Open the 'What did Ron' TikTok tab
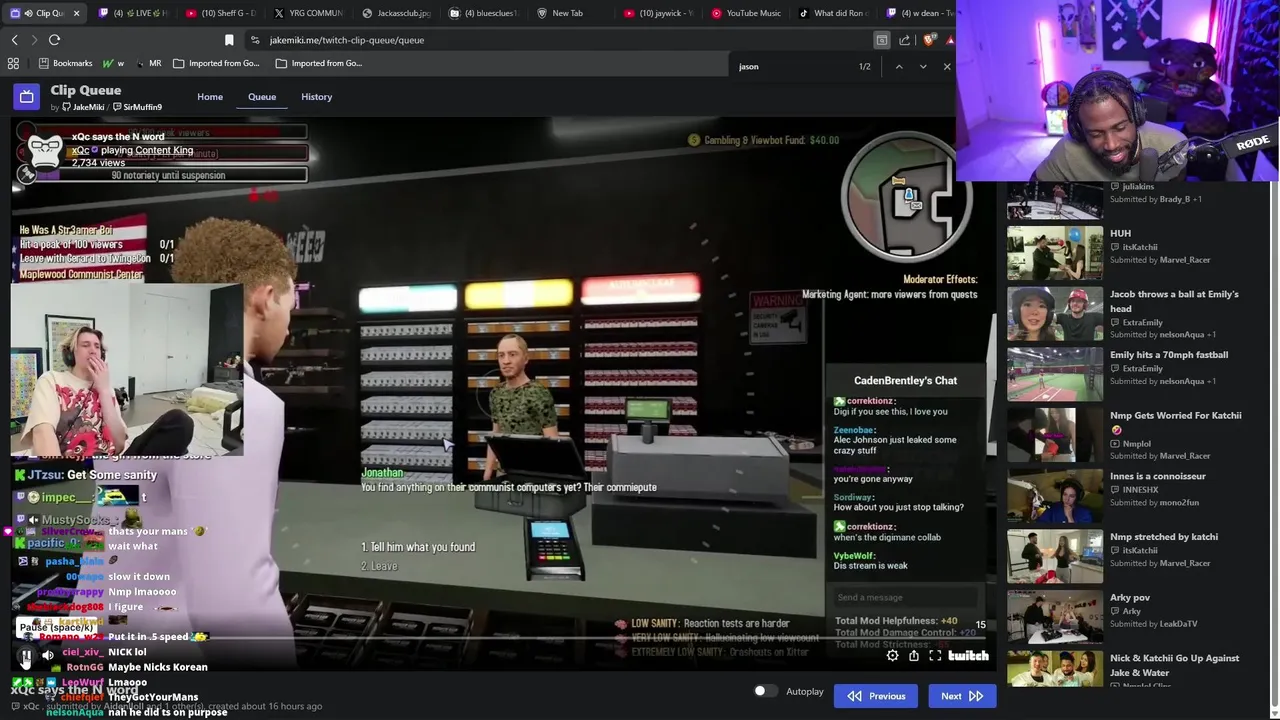 (x=833, y=13)
